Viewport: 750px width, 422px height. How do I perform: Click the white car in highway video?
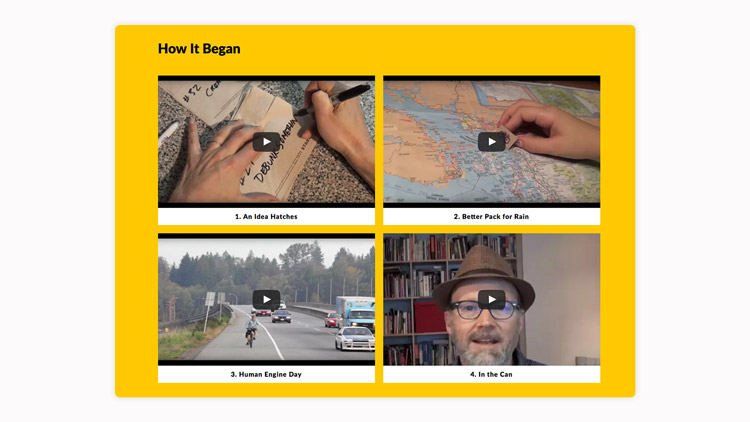point(354,338)
